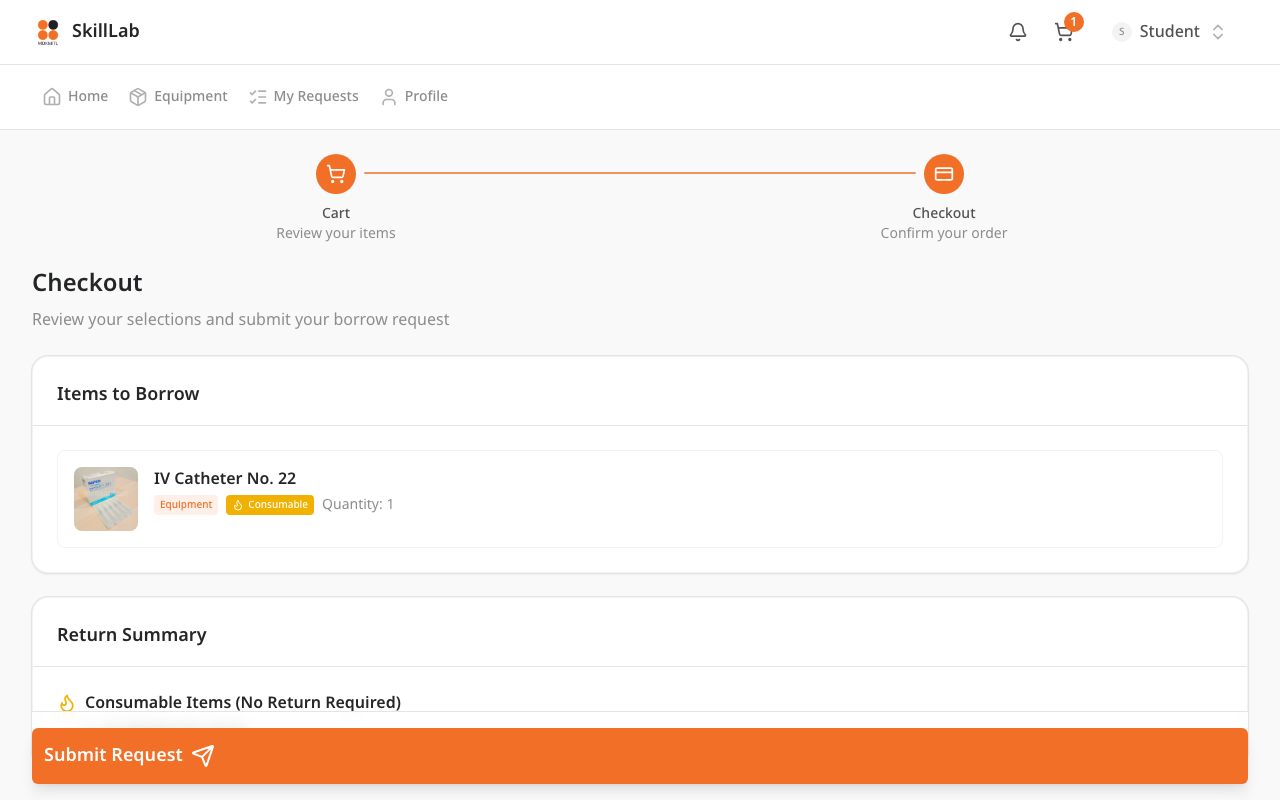Click the IV Catheter No. 22 item name
This screenshot has height=800, width=1280.
225,478
